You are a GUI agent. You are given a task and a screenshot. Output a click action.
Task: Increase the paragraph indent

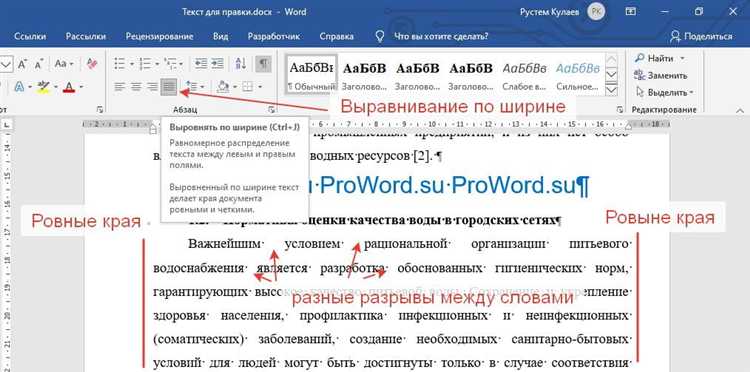(218, 64)
